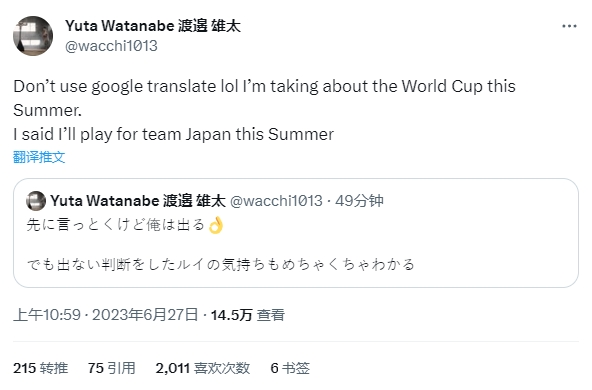This screenshot has height=390, width=592.
Task: Click the quoted tweet author name
Action: (x=138, y=200)
